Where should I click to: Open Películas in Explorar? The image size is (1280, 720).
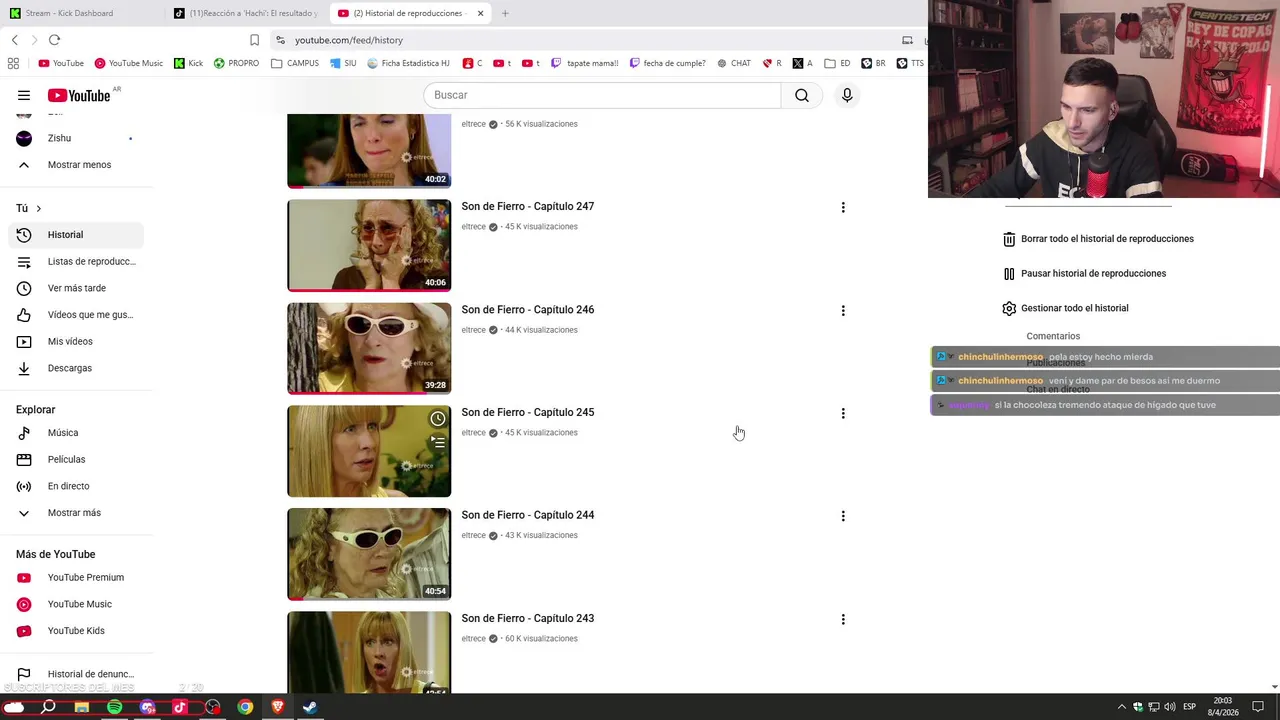pyautogui.click(x=76, y=460)
